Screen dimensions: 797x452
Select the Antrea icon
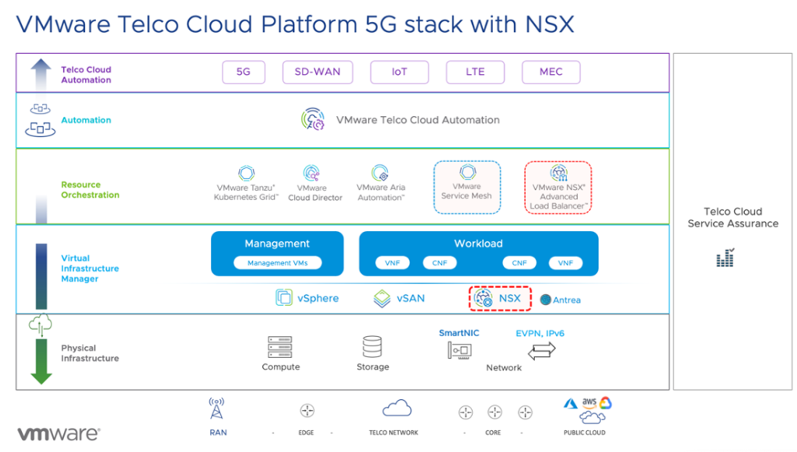point(545,299)
